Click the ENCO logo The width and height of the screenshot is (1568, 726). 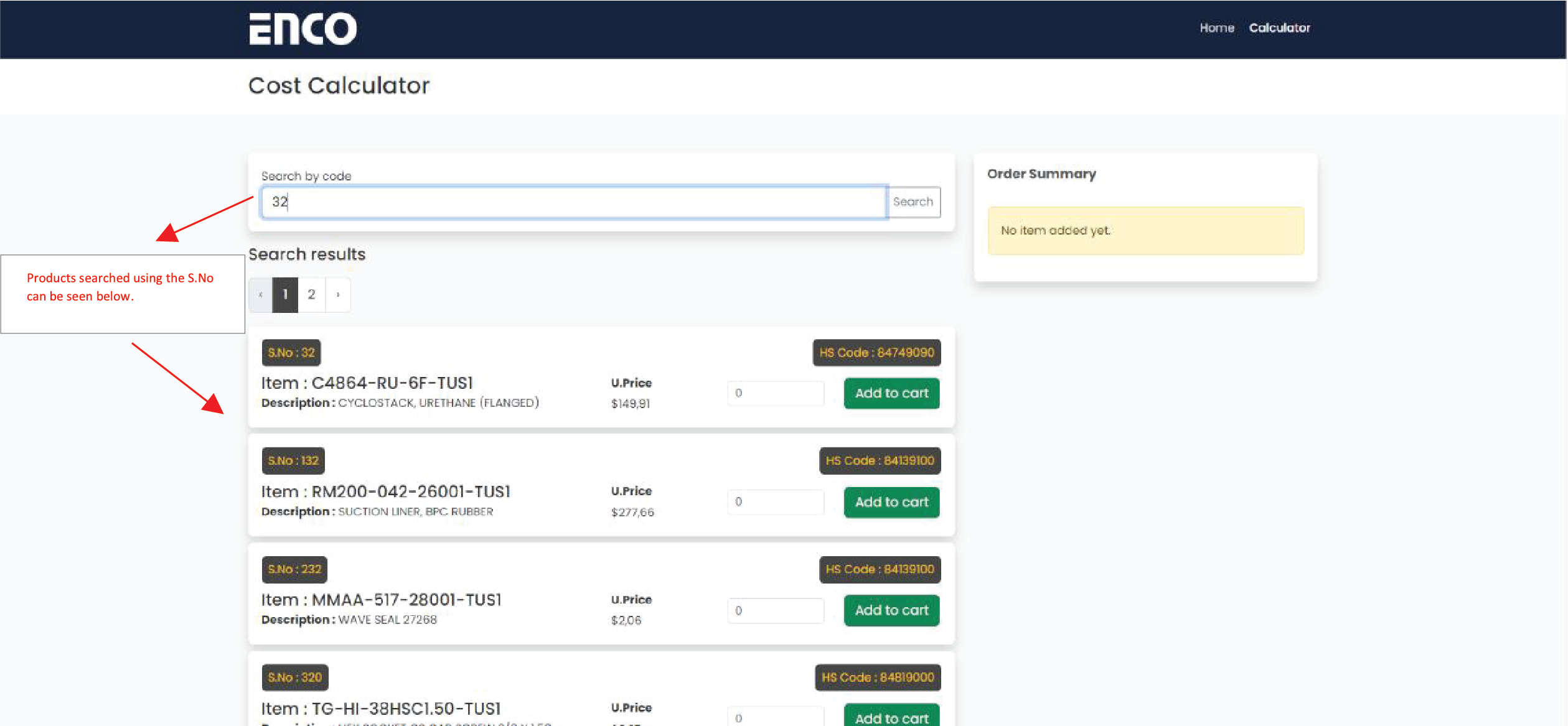click(x=303, y=28)
